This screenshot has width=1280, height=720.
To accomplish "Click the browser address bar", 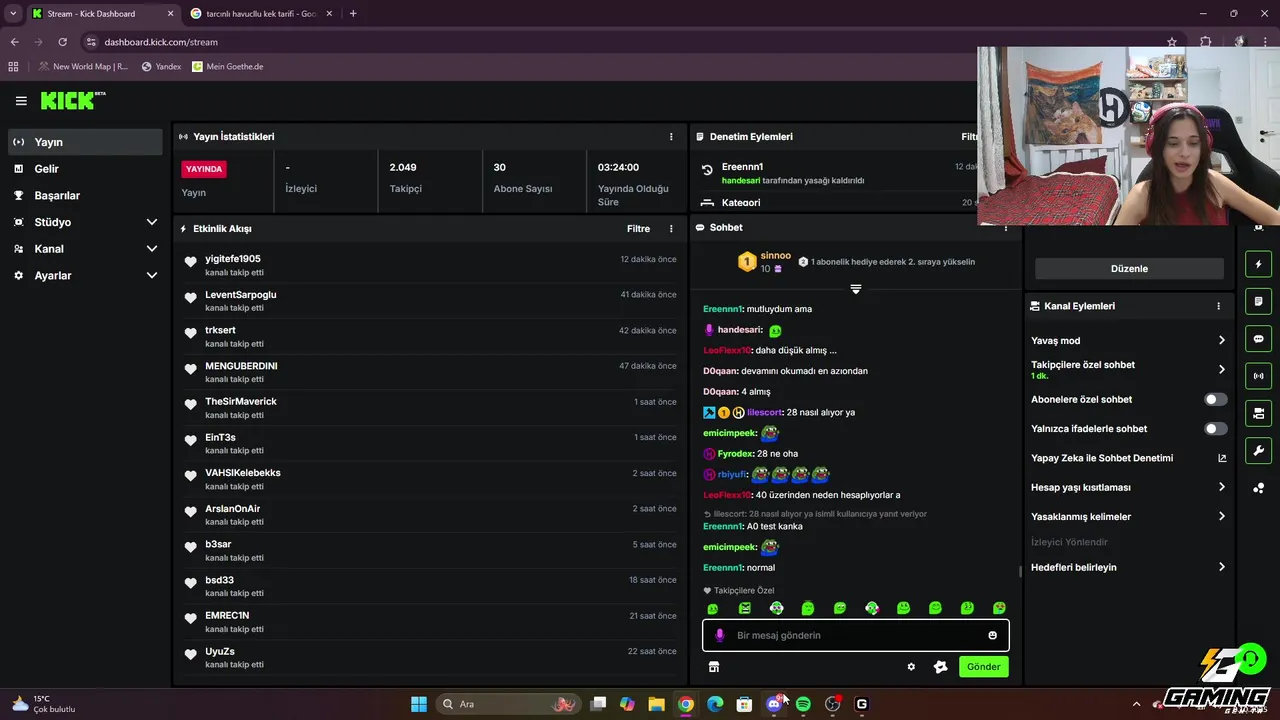I will pyautogui.click(x=620, y=42).
